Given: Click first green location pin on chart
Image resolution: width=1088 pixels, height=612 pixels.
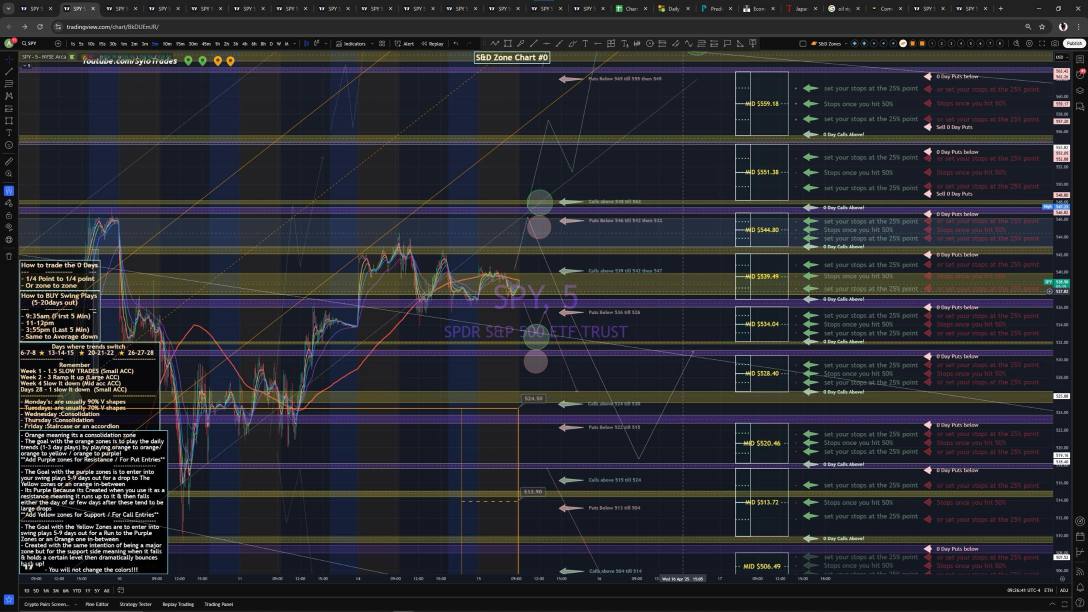Looking at the screenshot, I should coord(188,61).
